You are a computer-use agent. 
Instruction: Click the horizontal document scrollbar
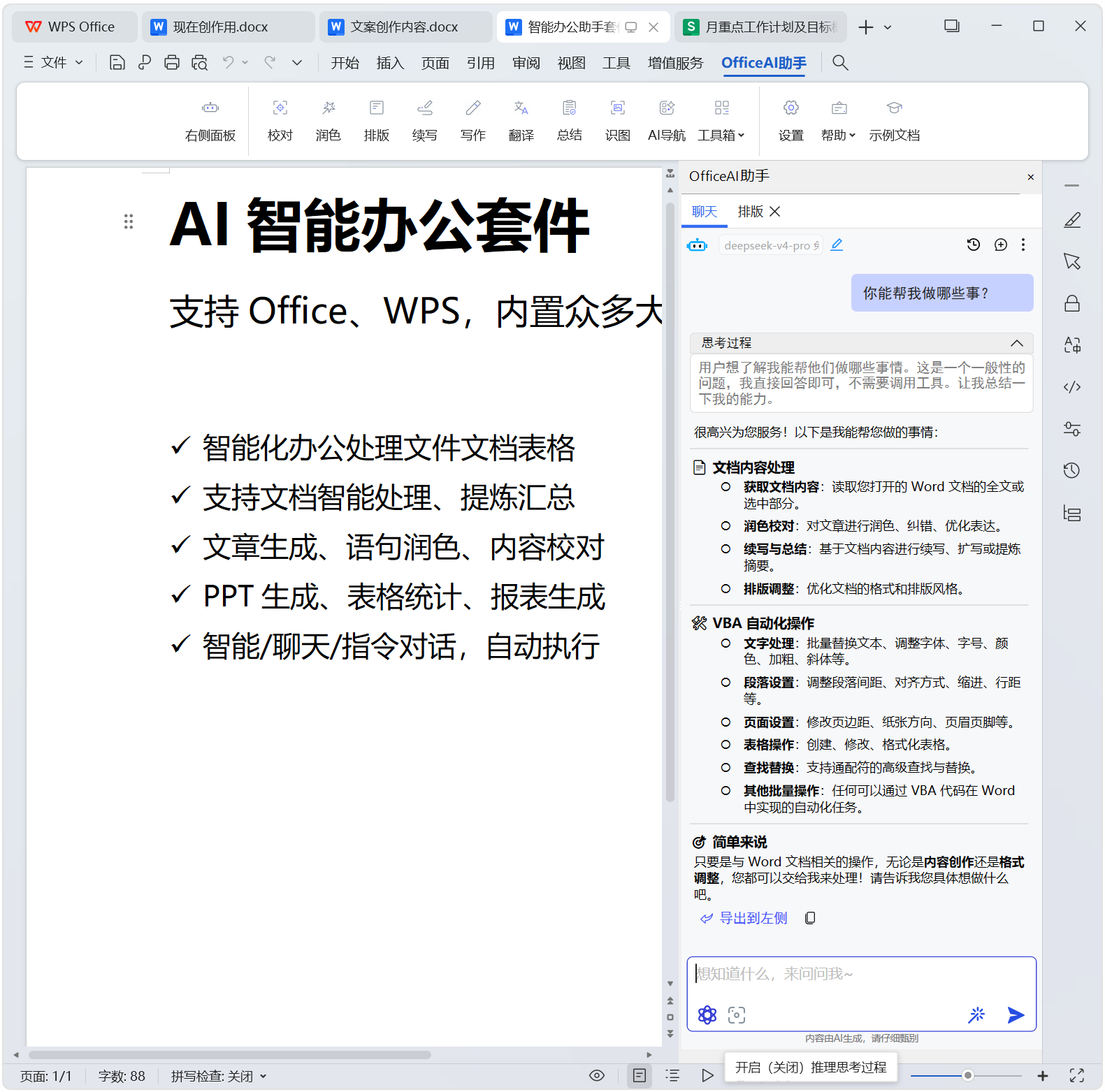[229, 1055]
